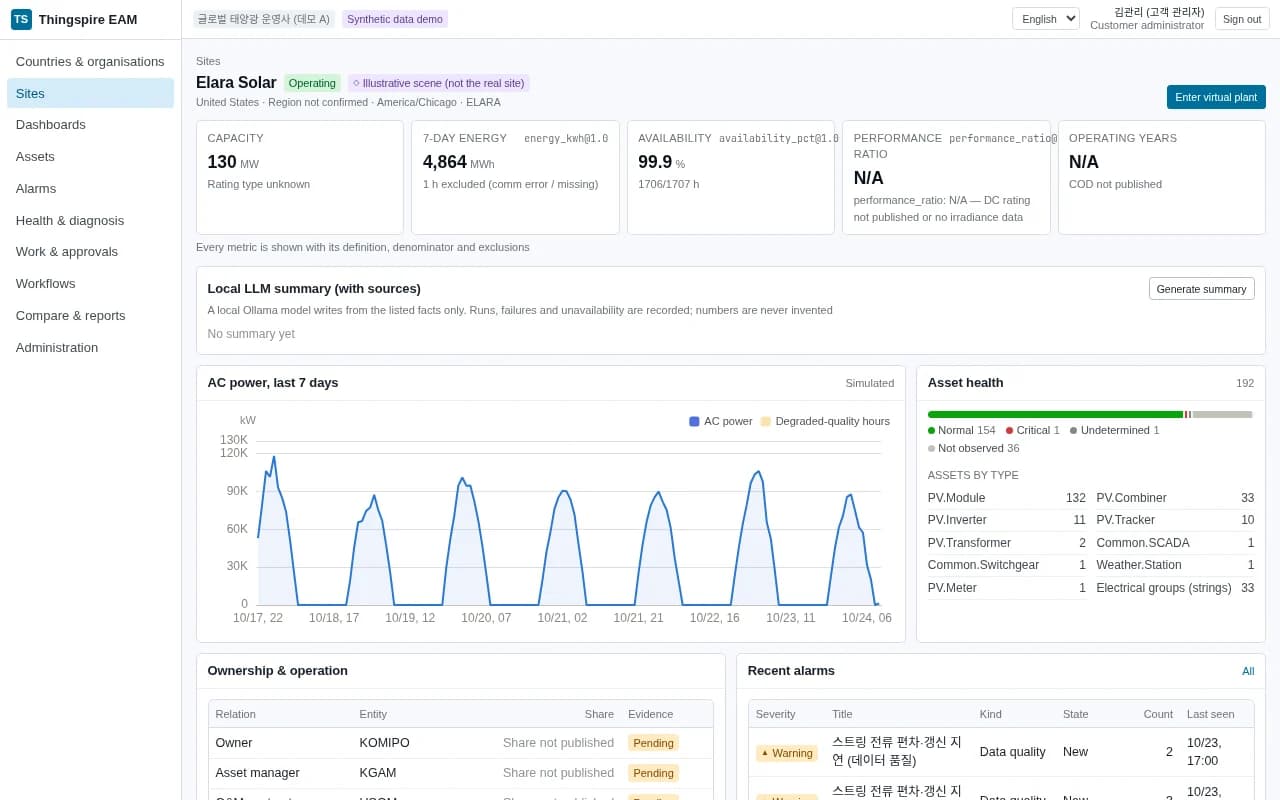Screen dimensions: 1280x800
Task: Click the TS Thingspire logo icon
Action: pyautogui.click(x=21, y=19)
